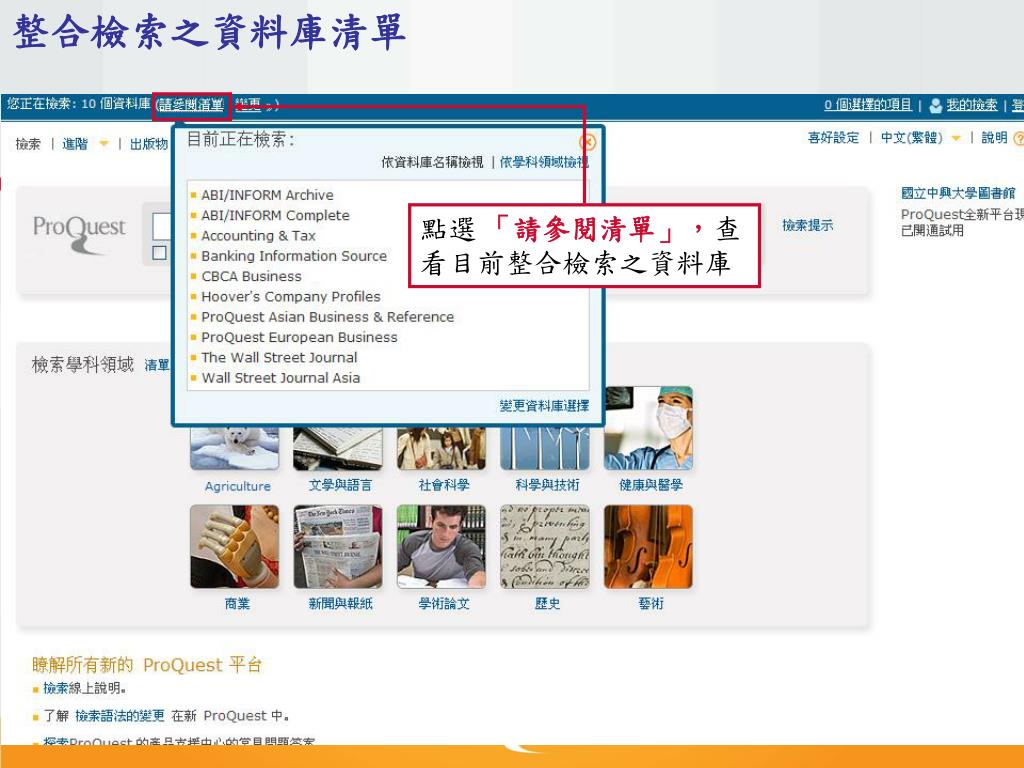Click the 變更資料庫選擇 link in popup
This screenshot has height=768, width=1024.
(544, 406)
